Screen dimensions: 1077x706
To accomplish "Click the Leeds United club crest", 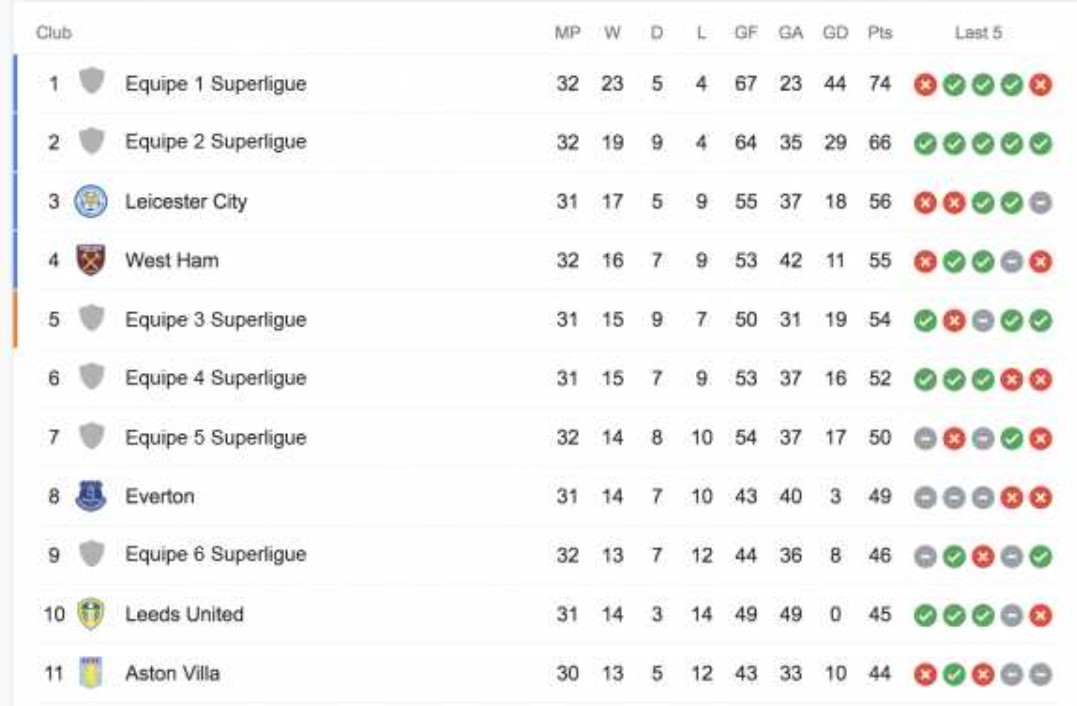I will pyautogui.click(x=91, y=614).
